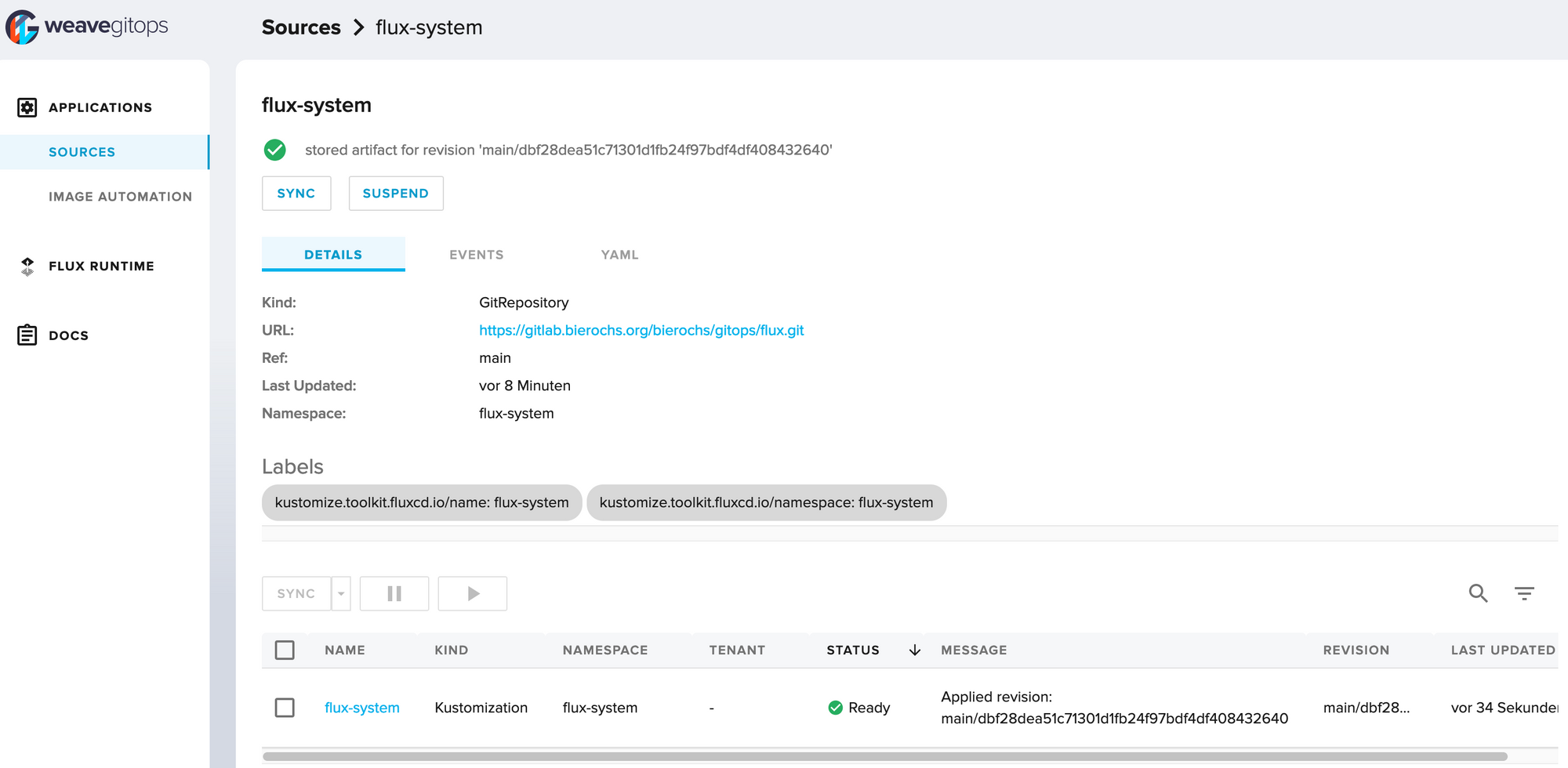Click the breadcrumb chevron separator
1568x768 pixels.
(359, 27)
